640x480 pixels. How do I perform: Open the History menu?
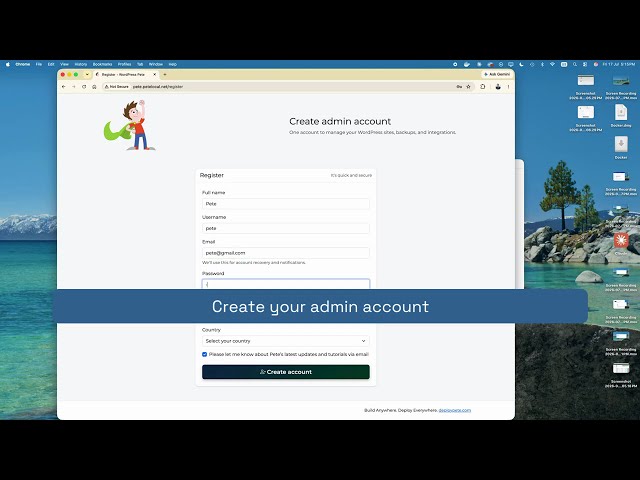point(81,64)
